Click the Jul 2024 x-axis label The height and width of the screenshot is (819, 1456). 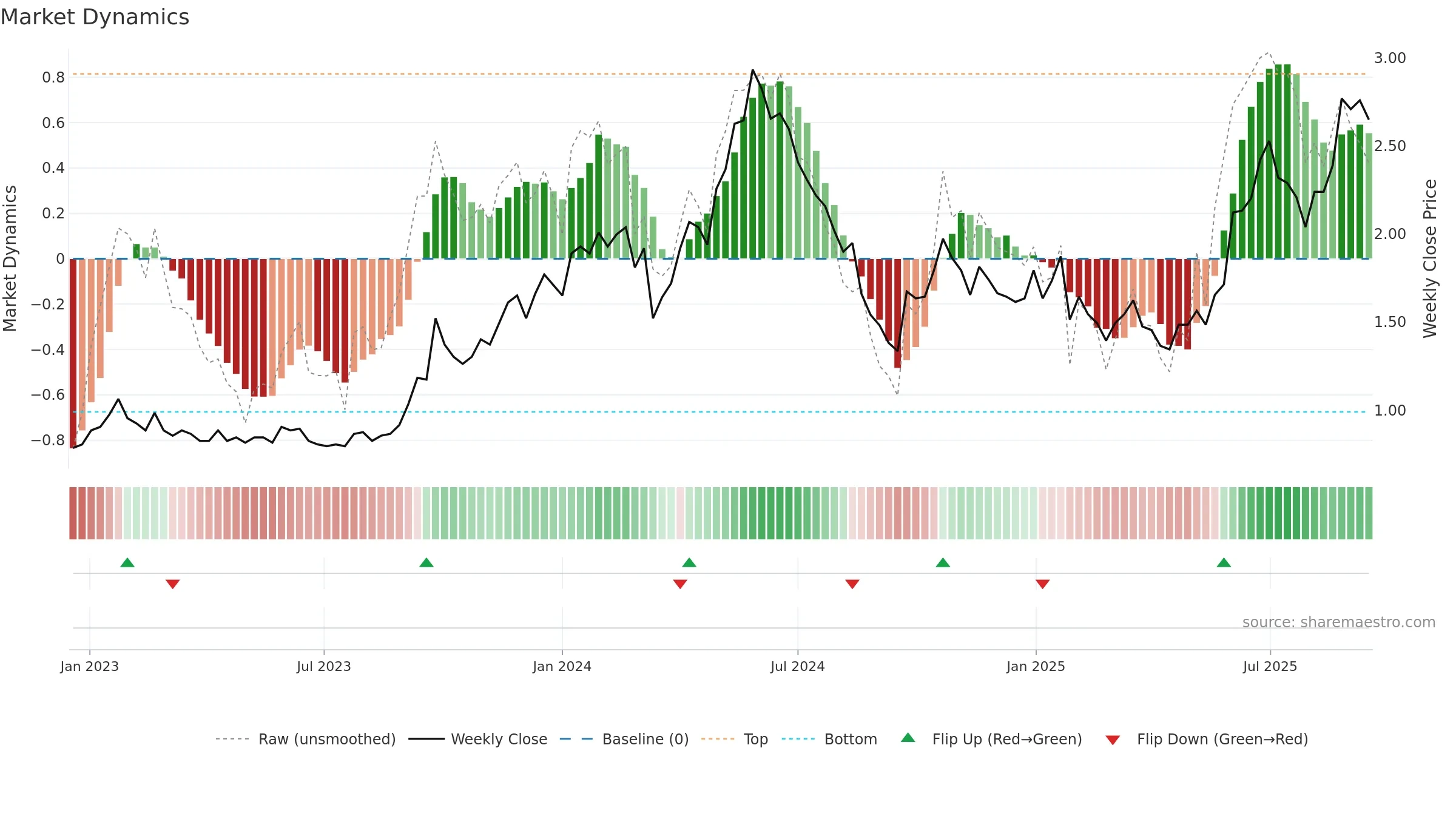click(x=798, y=666)
